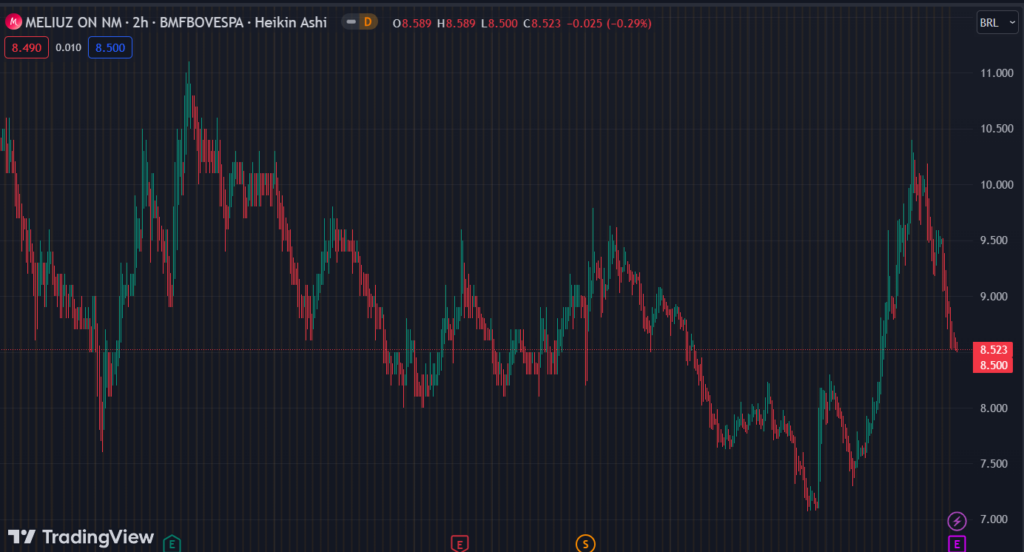
Task: Click the change value −0.025 (−0.29%)
Action: [x=609, y=24]
